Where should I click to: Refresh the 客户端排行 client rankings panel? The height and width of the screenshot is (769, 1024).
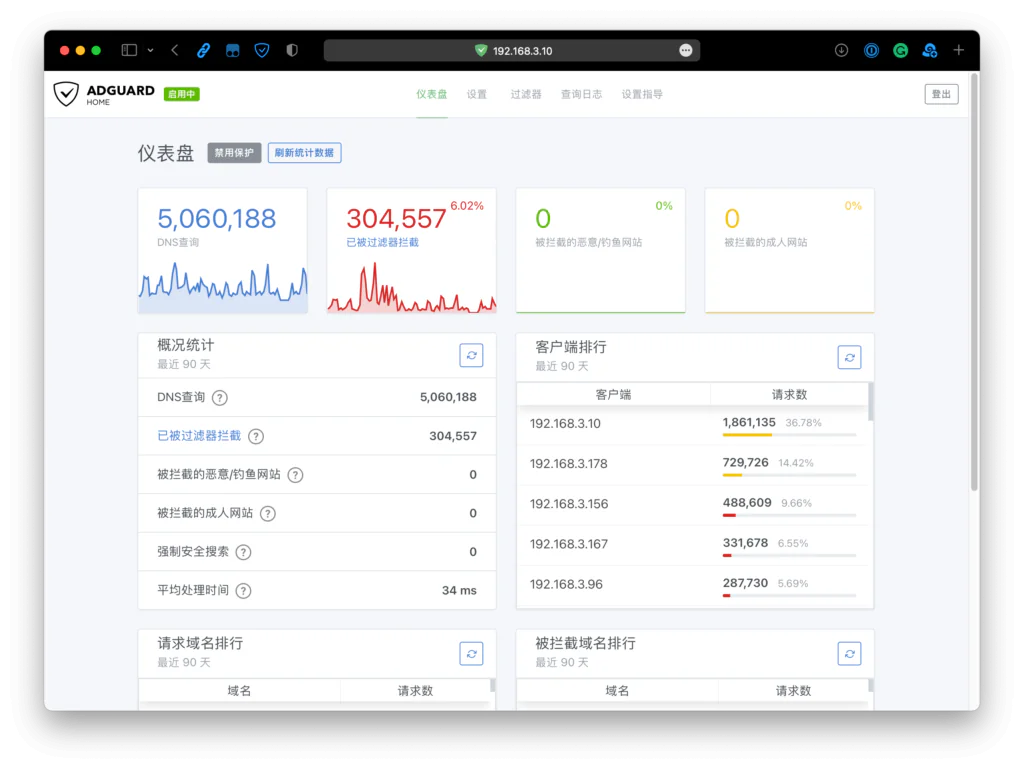pos(849,357)
